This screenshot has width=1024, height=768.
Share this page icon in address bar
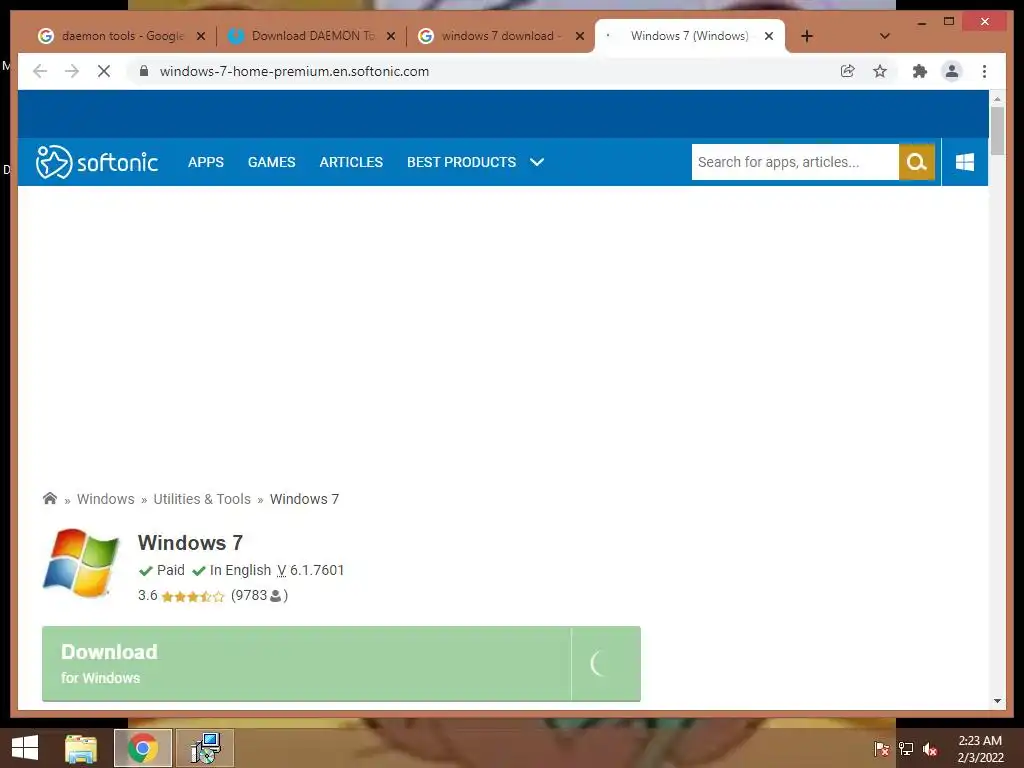[848, 71]
